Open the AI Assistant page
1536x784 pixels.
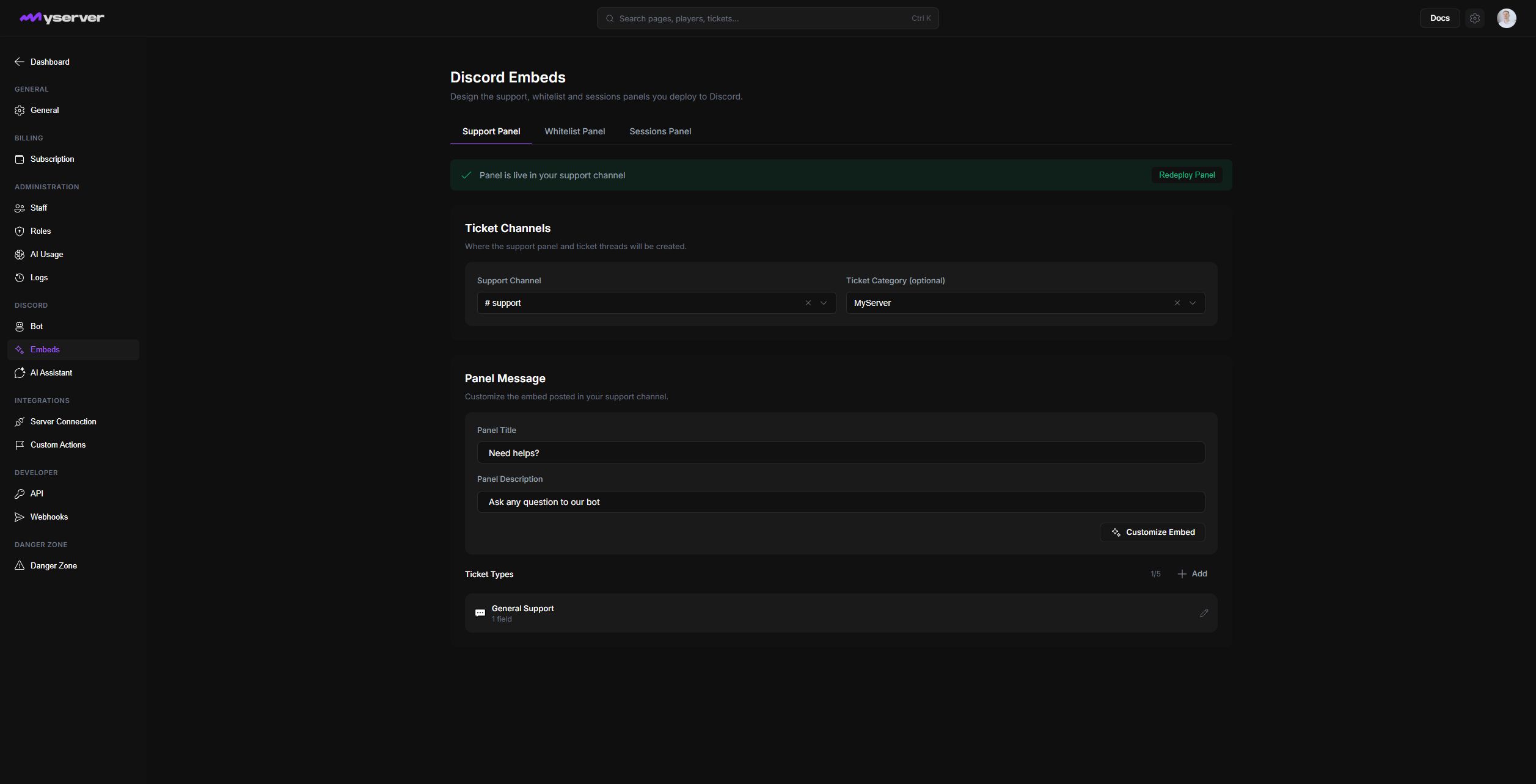tap(73, 373)
